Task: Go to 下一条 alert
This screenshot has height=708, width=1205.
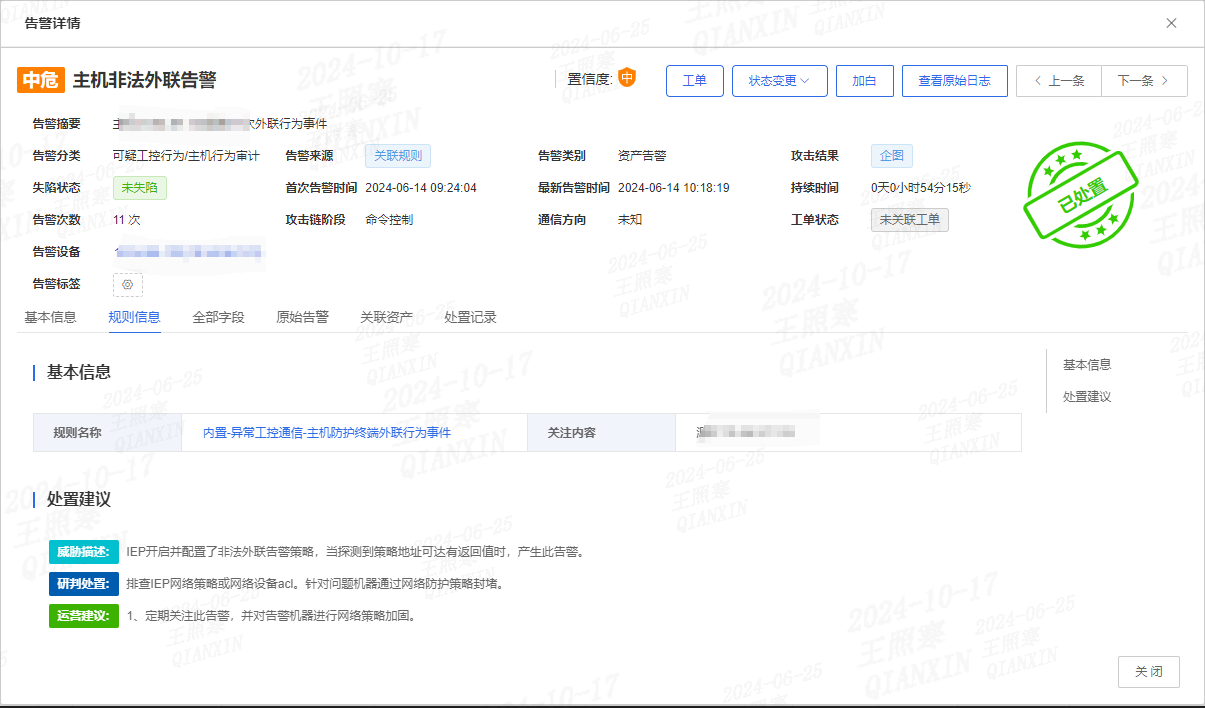Action: (x=1144, y=81)
